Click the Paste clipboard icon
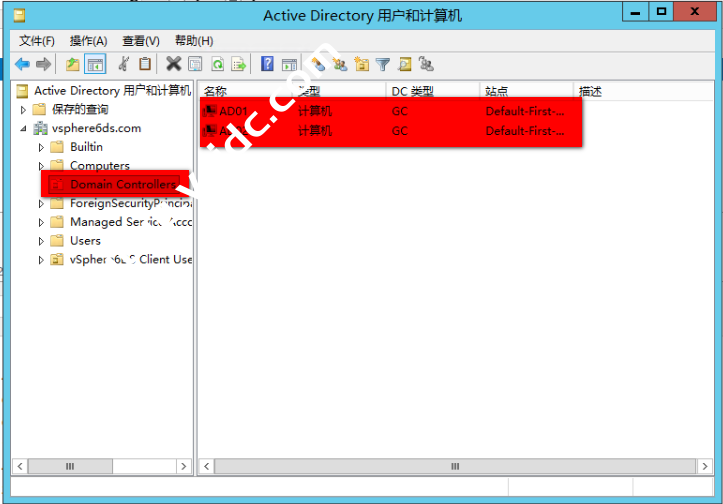Screen dimensions: 723x504 click(x=145, y=64)
